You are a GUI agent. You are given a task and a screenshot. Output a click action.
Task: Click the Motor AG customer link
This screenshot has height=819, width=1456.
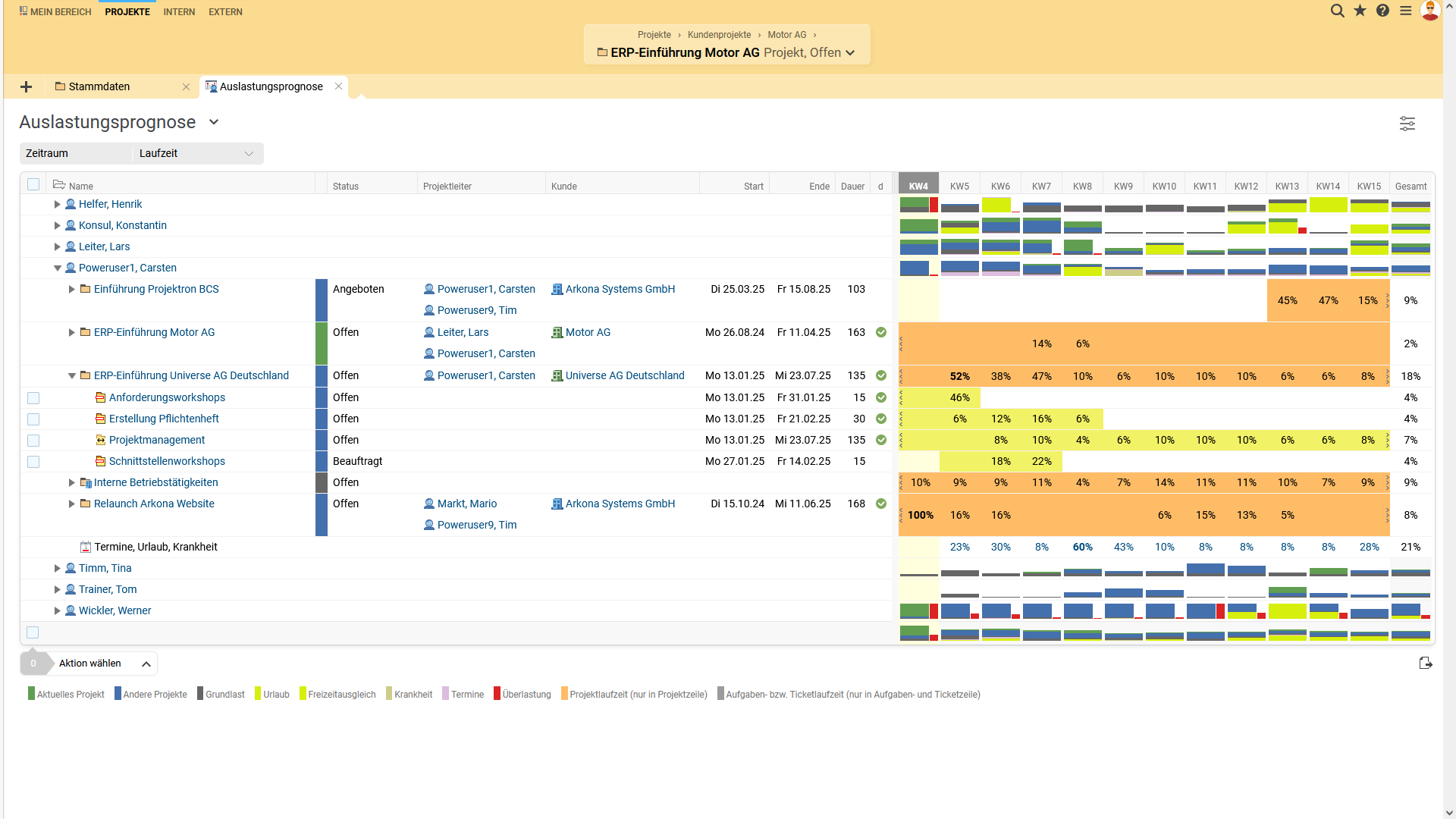tap(588, 332)
